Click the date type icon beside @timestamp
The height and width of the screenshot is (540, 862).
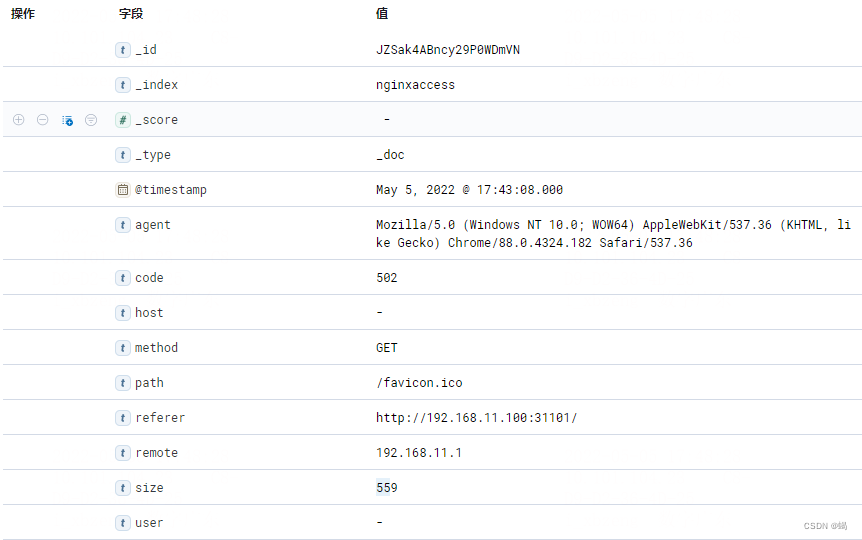123,190
